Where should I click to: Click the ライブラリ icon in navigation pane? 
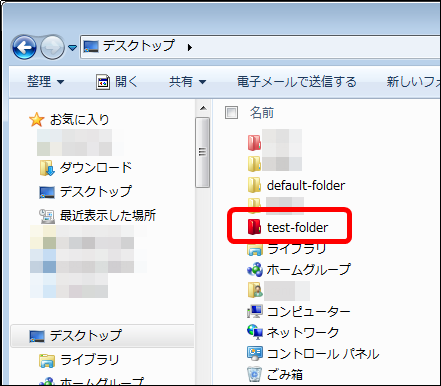point(47,361)
